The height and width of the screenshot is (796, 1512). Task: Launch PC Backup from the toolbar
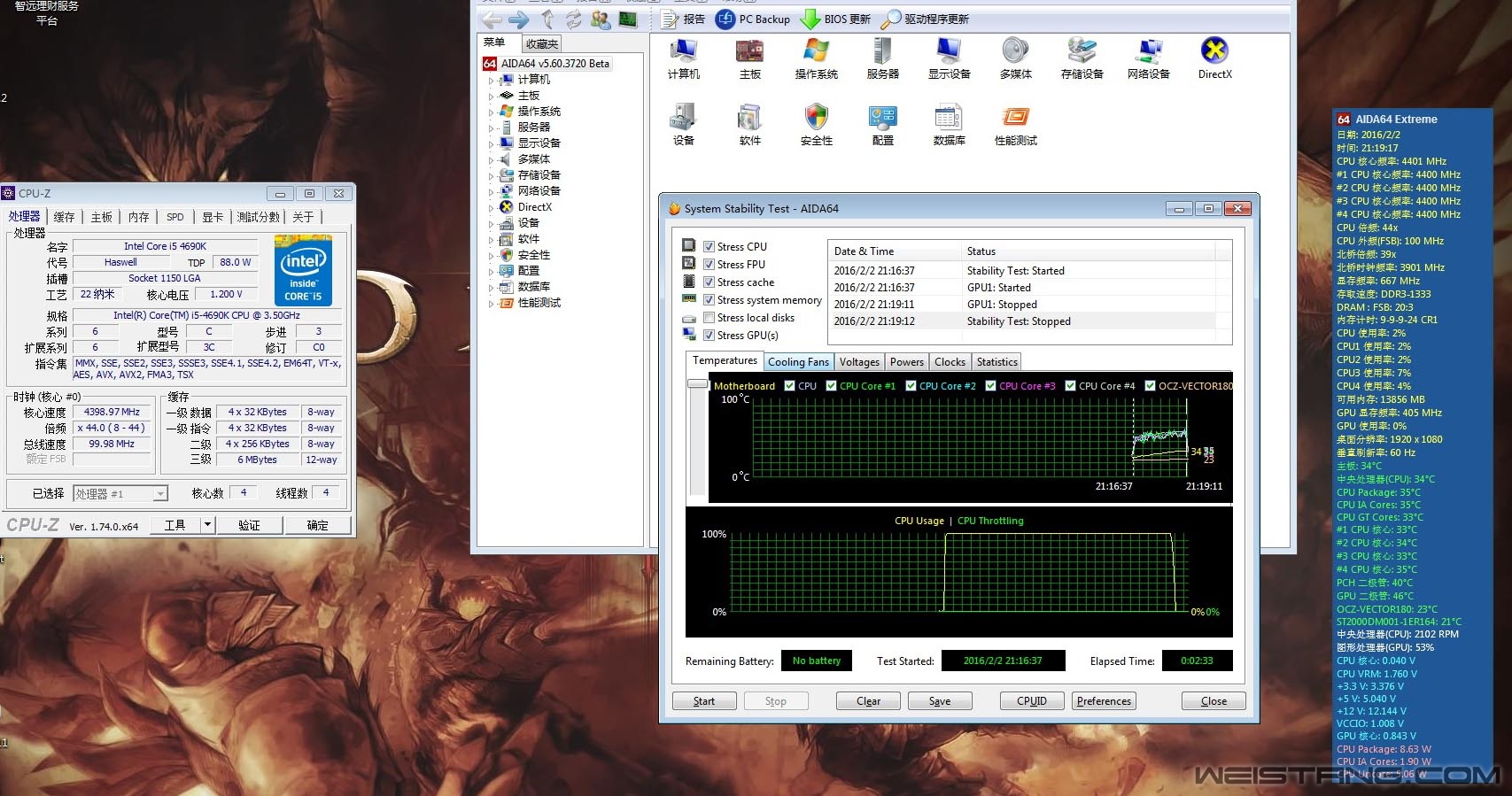point(753,19)
